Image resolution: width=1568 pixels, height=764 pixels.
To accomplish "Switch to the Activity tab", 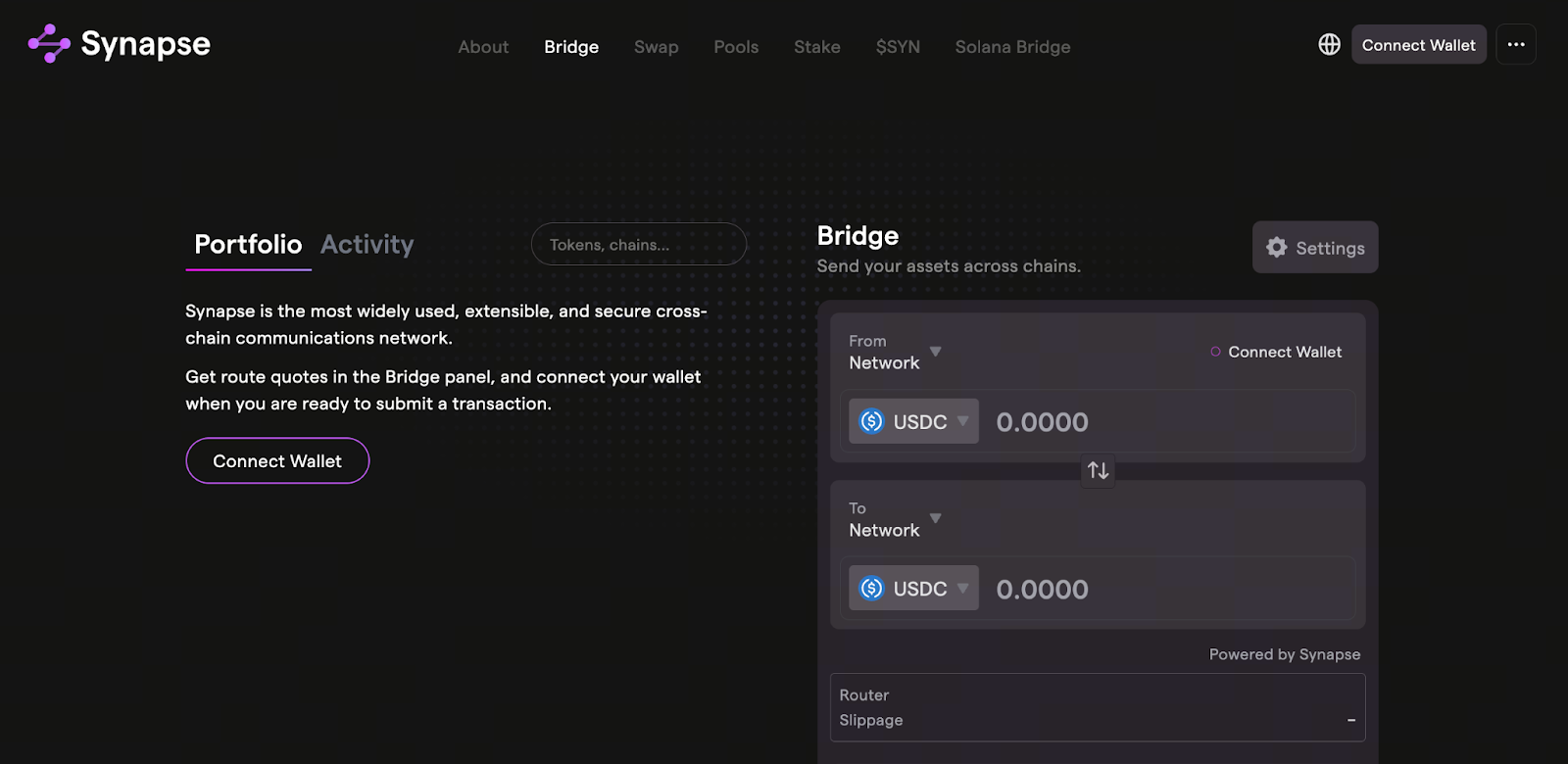I will tap(367, 245).
